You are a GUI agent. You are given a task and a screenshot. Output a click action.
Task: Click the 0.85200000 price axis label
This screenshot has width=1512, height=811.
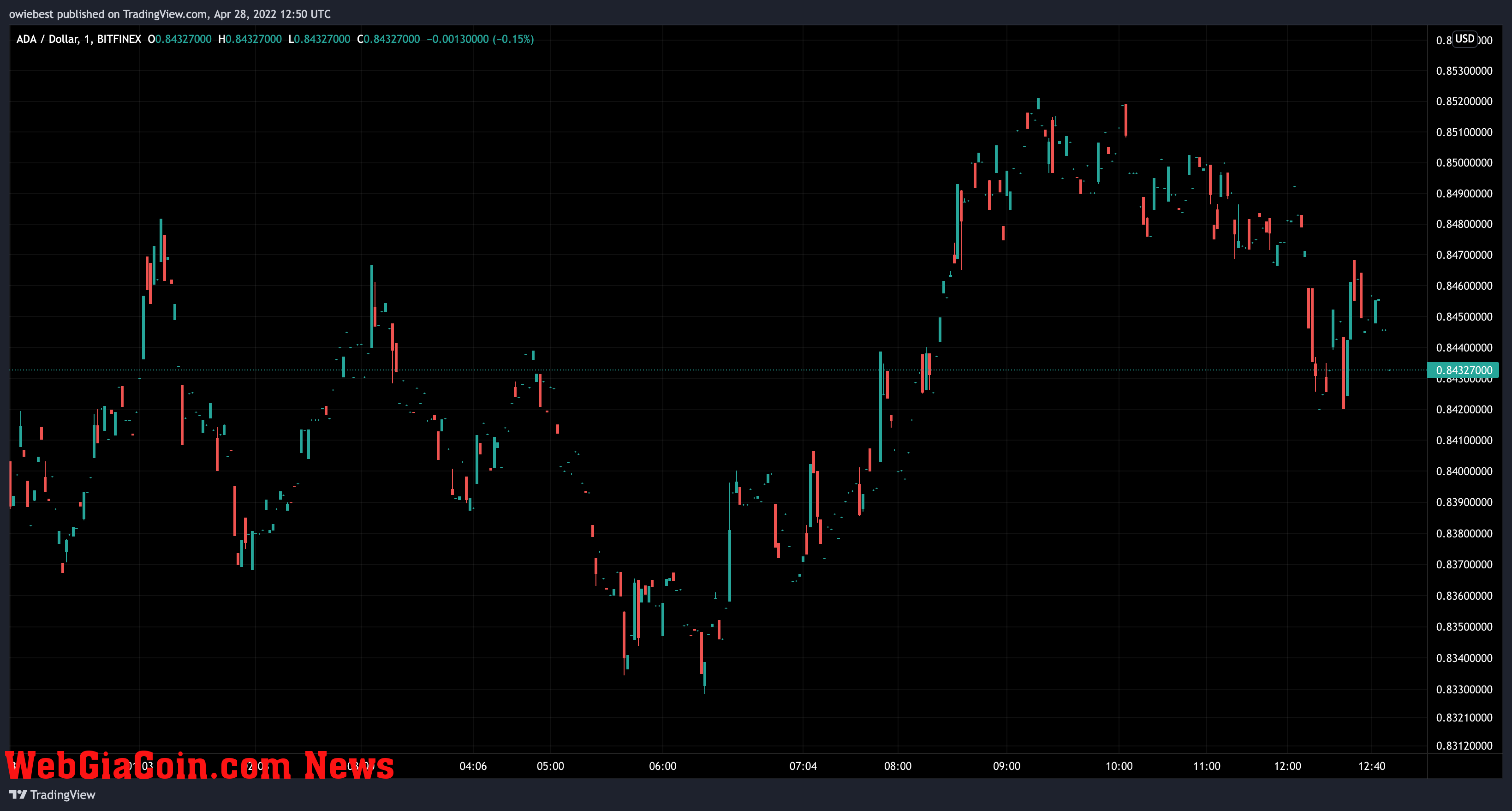click(1464, 101)
